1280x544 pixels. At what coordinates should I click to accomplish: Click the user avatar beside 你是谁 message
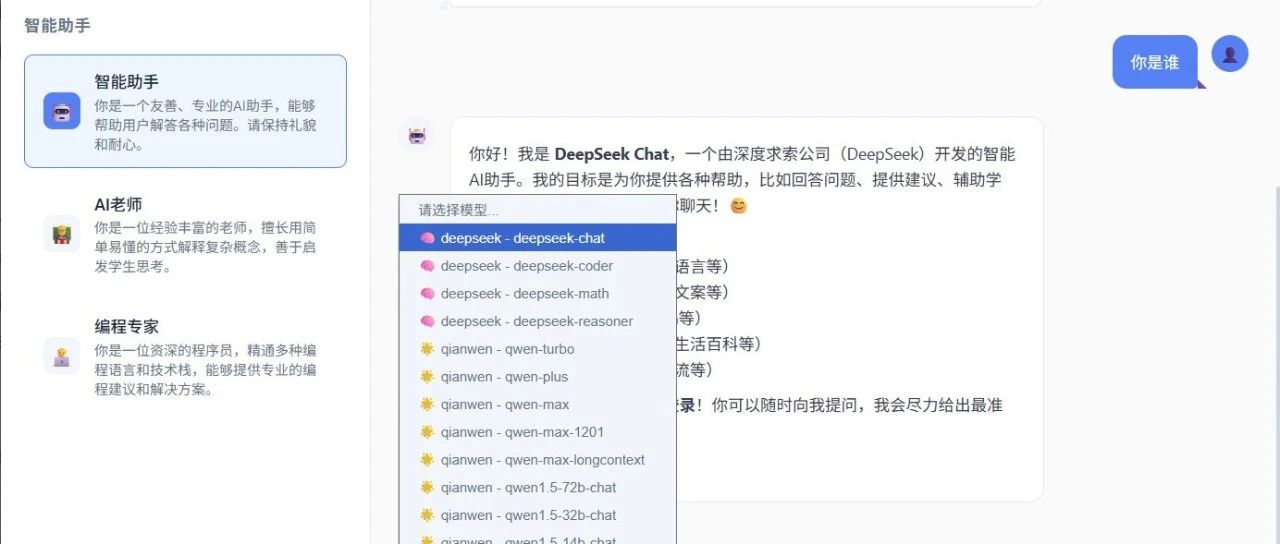1230,53
